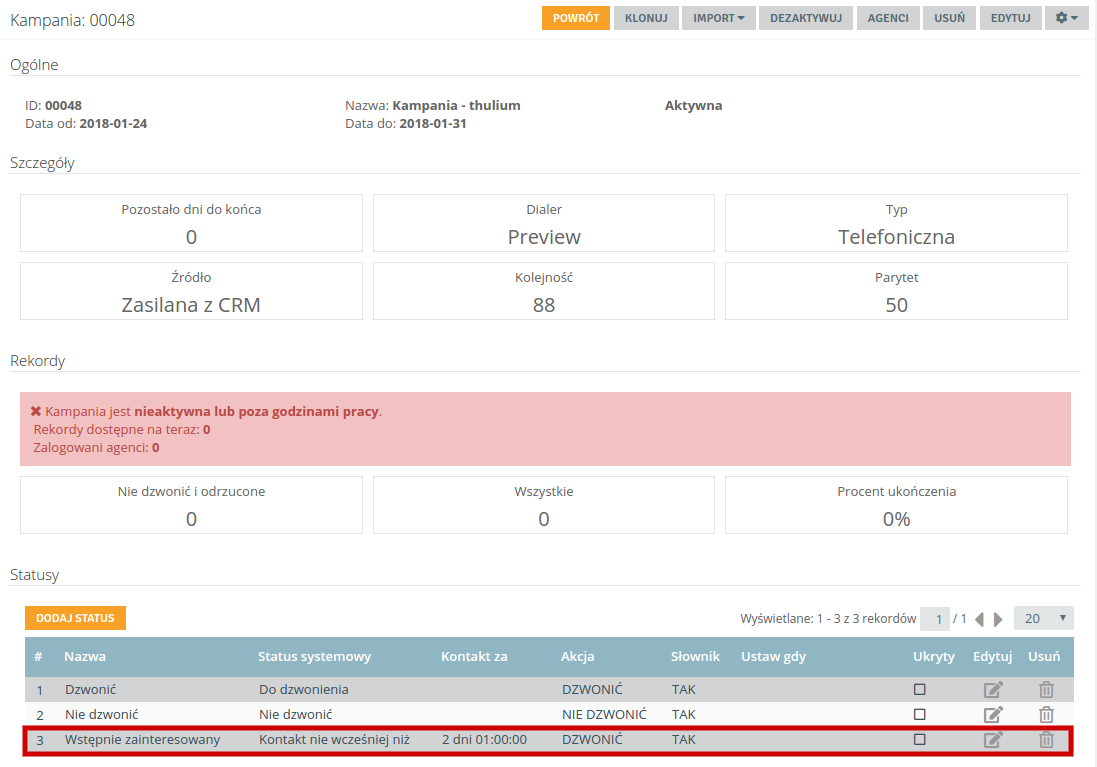Toggle Ukryty checkbox for Dzwonić
This screenshot has width=1097, height=767.
(x=919, y=689)
